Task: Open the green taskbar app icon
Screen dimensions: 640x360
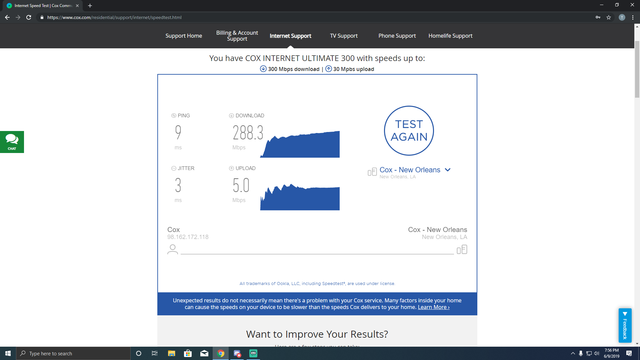Action: click(253, 353)
